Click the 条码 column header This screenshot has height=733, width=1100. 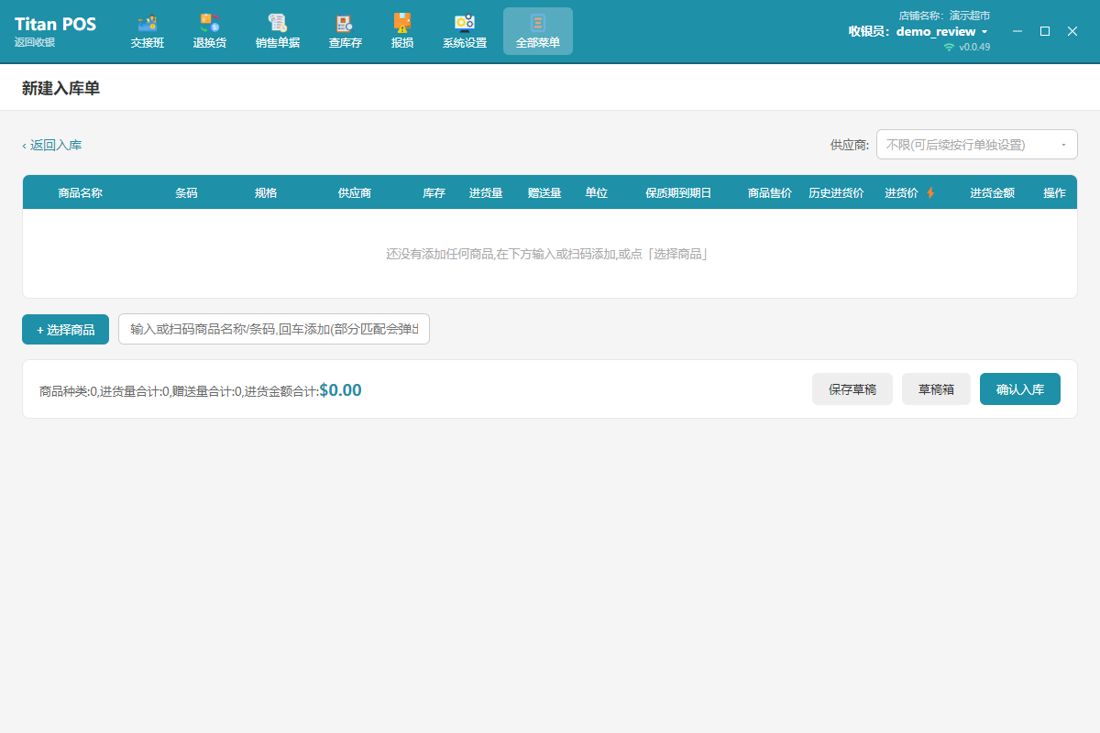[x=186, y=193]
